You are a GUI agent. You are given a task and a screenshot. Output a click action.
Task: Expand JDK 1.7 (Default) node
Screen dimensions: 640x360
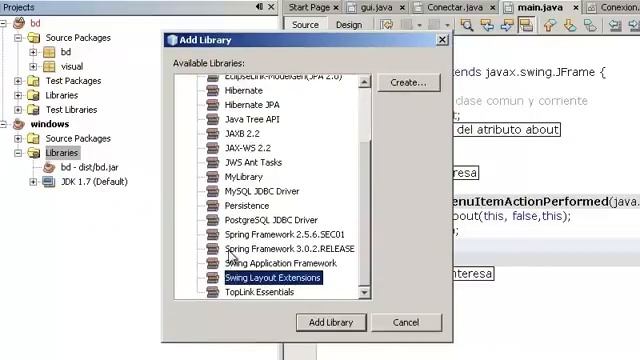[x=33, y=182]
